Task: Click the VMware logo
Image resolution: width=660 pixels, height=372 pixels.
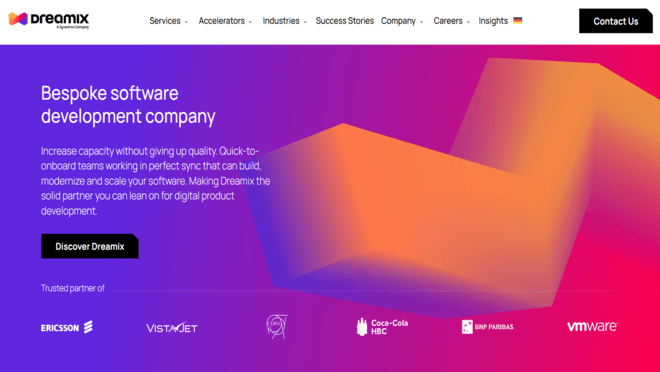Action: [592, 327]
